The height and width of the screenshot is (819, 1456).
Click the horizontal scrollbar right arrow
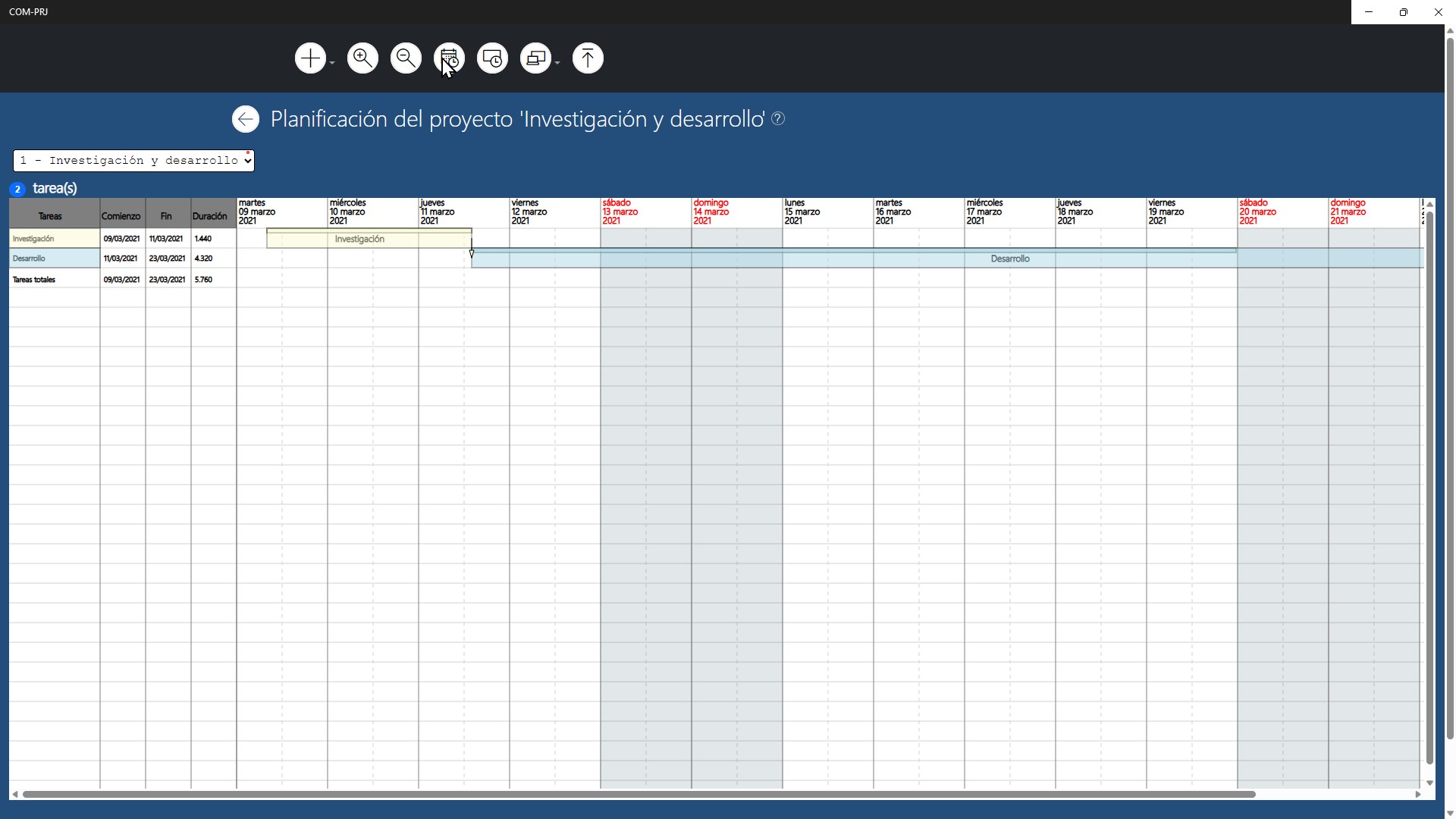click(x=1417, y=794)
